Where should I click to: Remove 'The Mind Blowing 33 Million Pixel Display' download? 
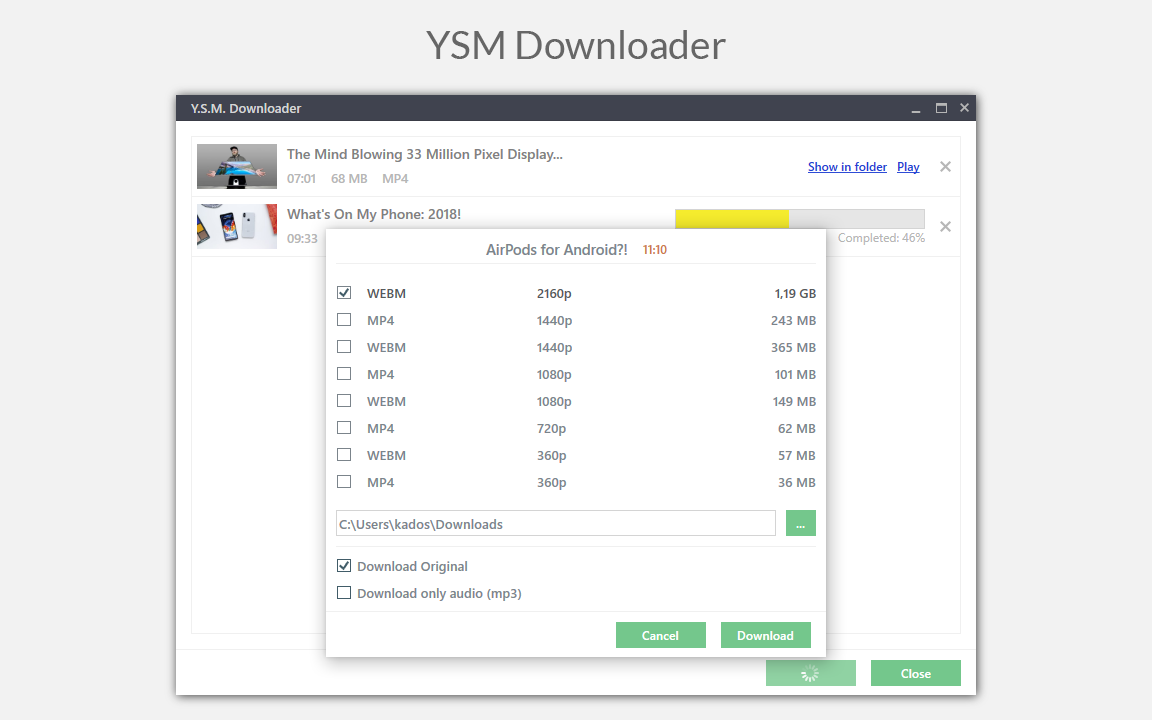click(x=945, y=166)
